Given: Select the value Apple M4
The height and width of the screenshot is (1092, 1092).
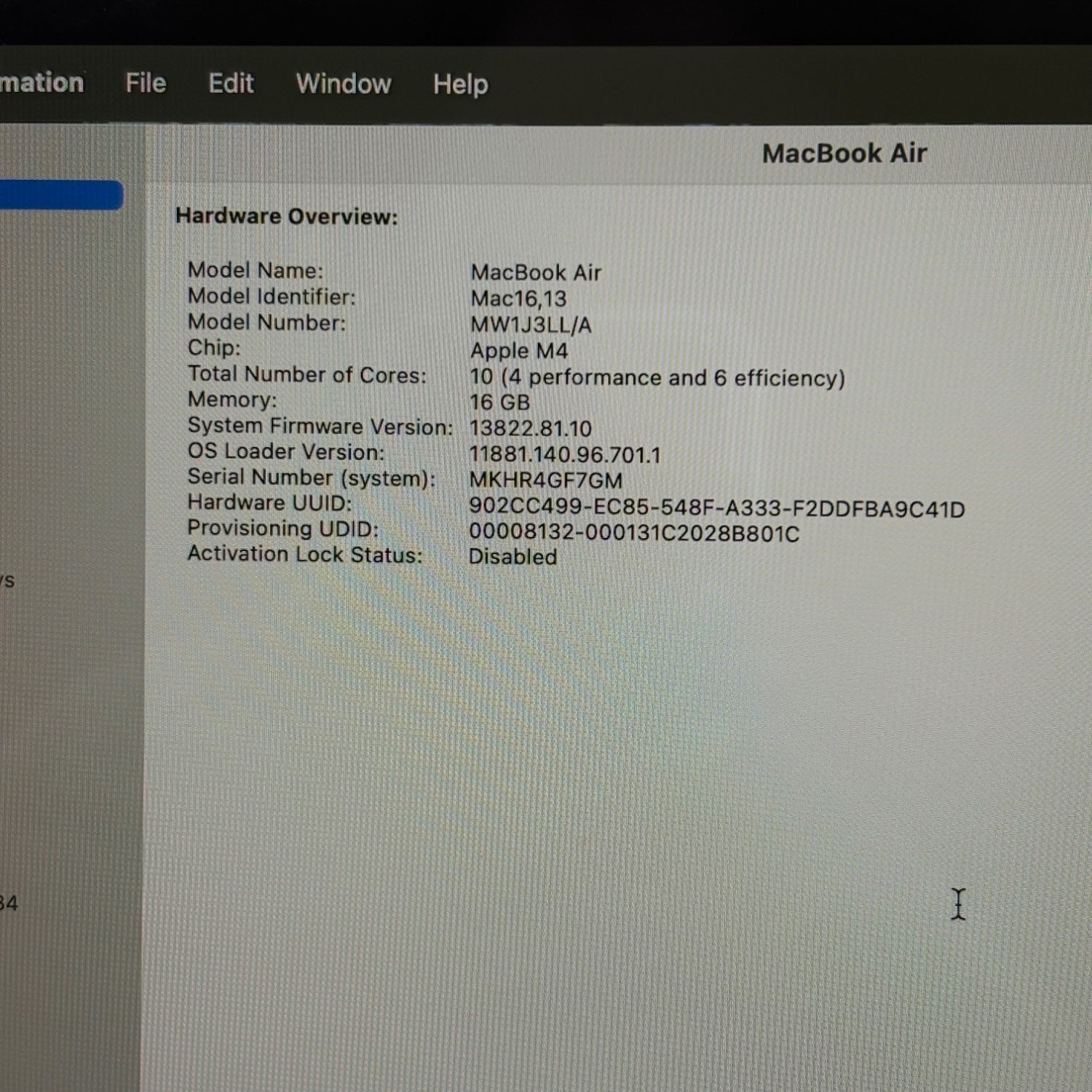Looking at the screenshot, I should 518,351.
